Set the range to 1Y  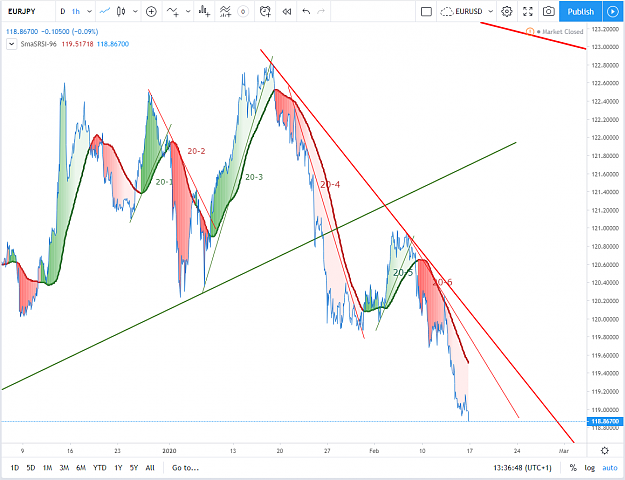pyautogui.click(x=118, y=468)
